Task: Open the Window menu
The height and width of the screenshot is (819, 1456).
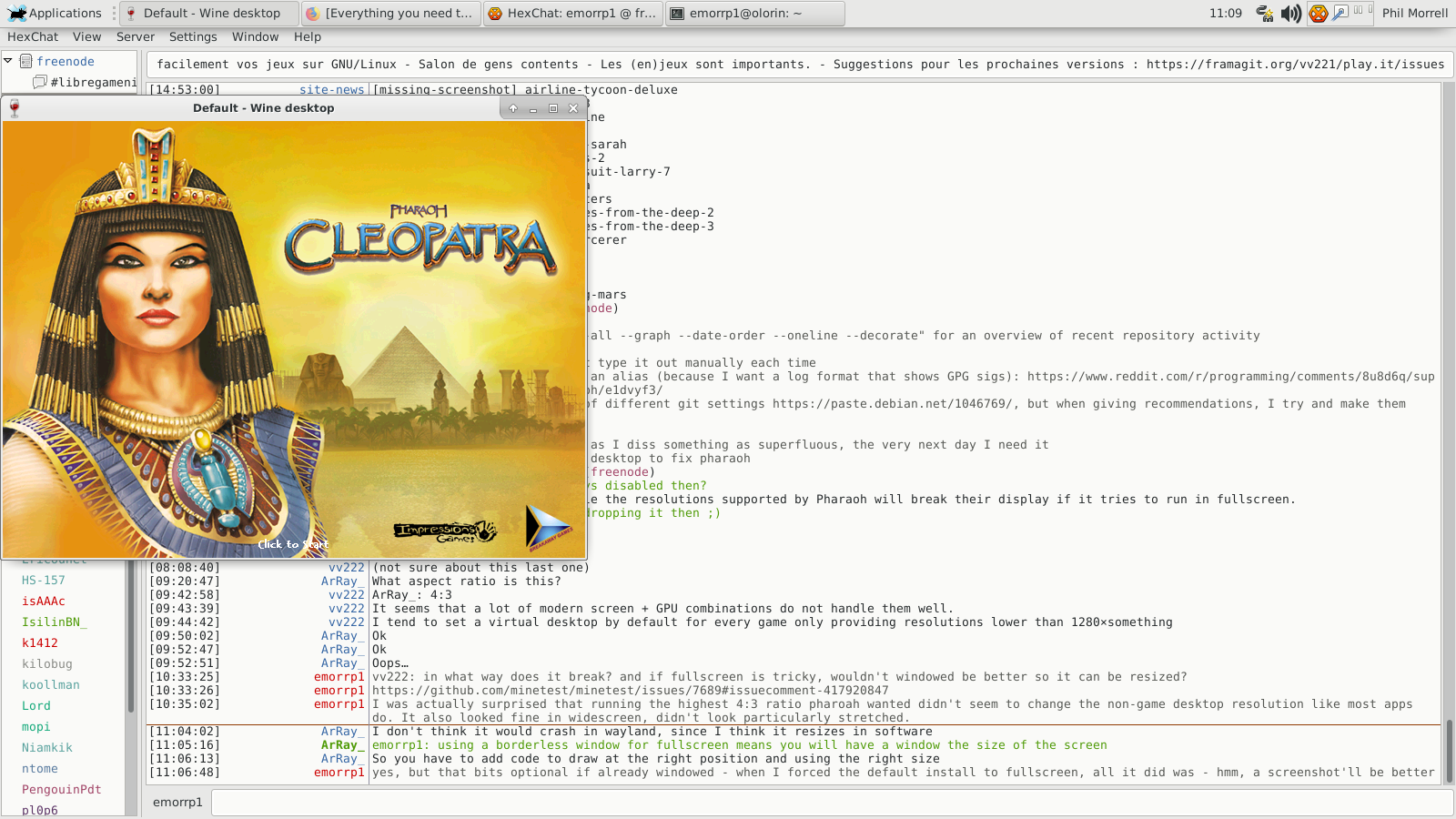Action: pos(255,36)
